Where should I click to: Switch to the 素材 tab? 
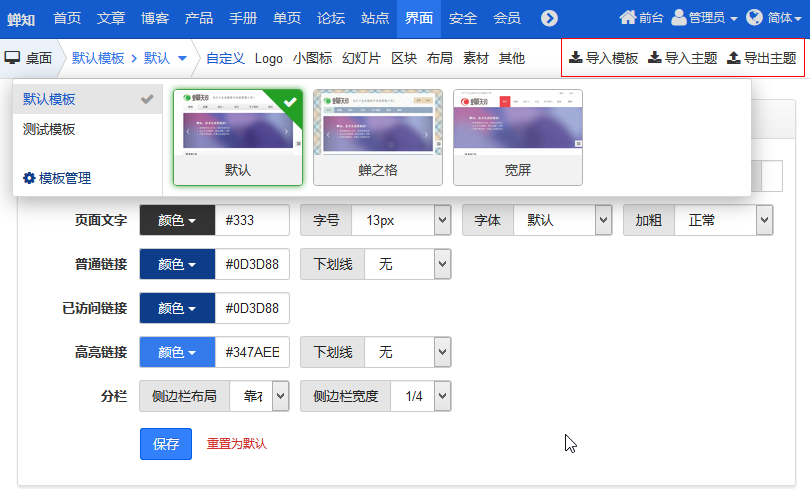pos(476,58)
